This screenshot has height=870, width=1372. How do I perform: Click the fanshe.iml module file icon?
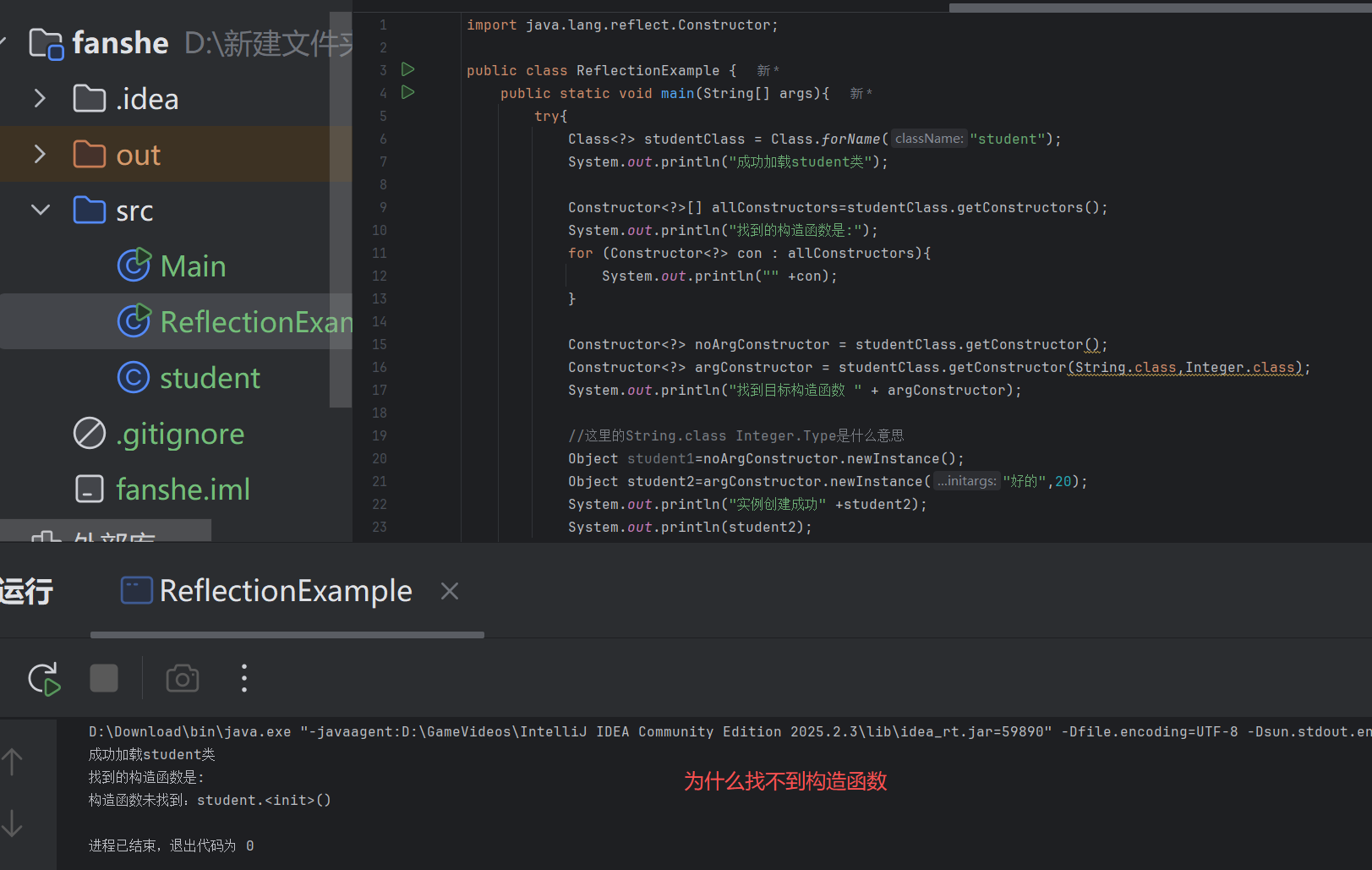coord(90,490)
